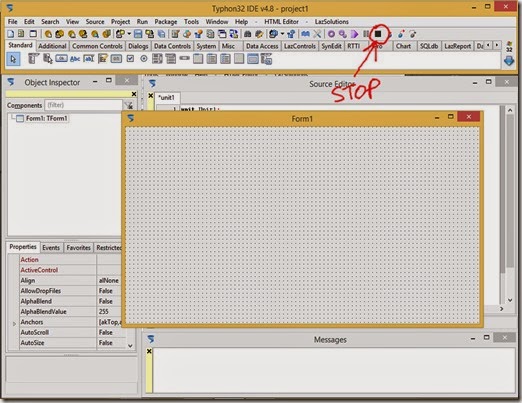Screen dimensions: 522x403
Task: Select the *unit1 tab in Source Editor
Action: tap(167, 97)
